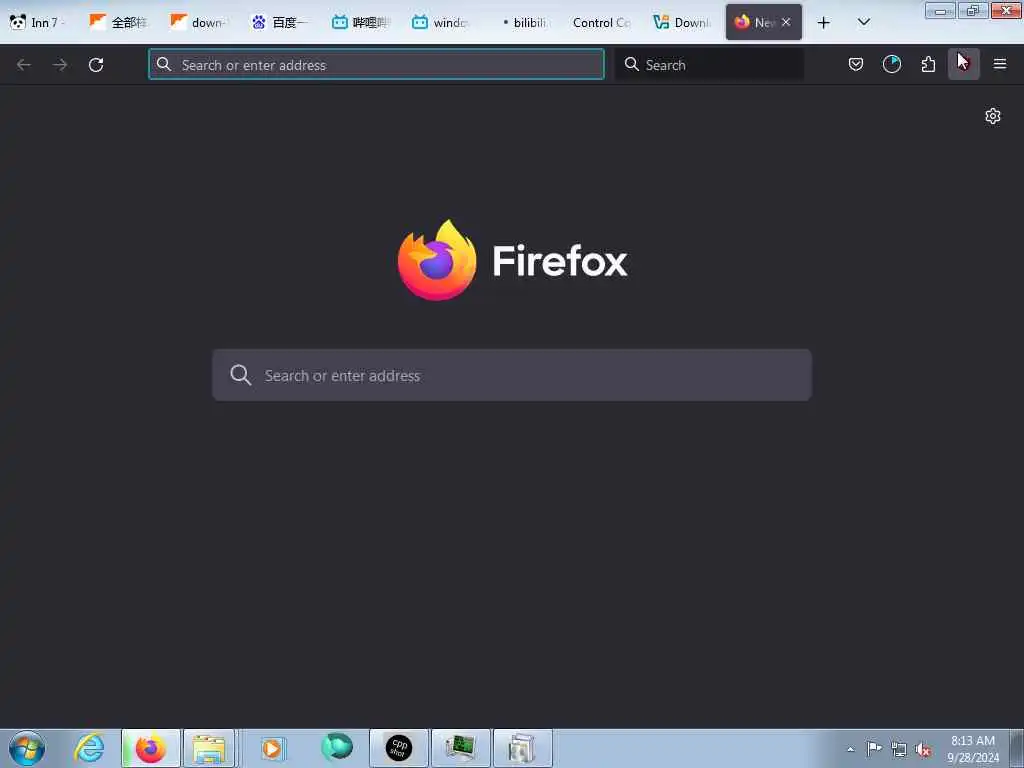The height and width of the screenshot is (768, 1024).
Task: Focus the center page search field
Action: click(512, 375)
